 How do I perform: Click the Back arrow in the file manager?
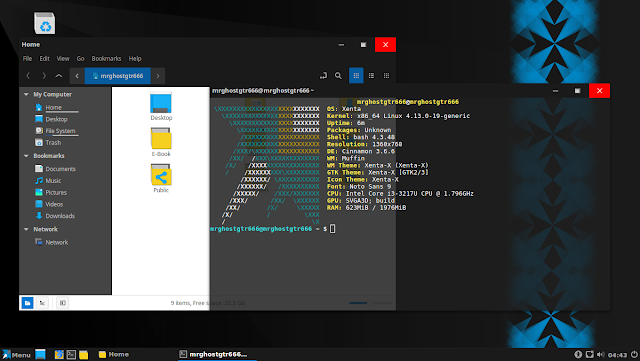28,76
